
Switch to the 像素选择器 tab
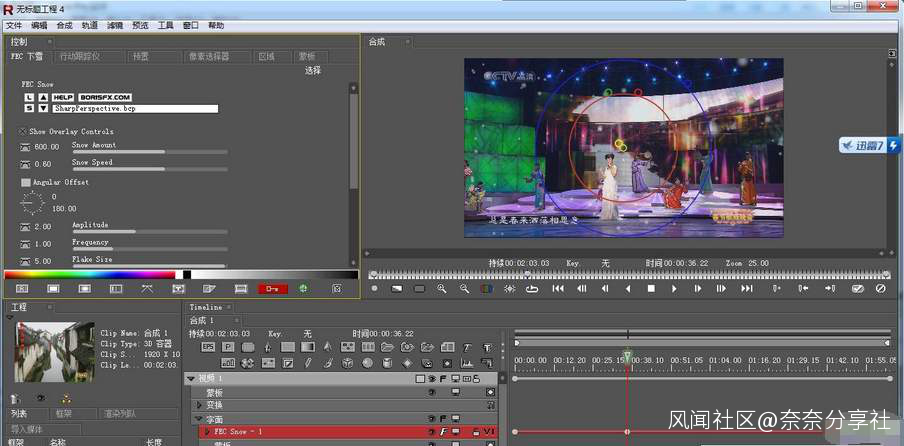208,57
